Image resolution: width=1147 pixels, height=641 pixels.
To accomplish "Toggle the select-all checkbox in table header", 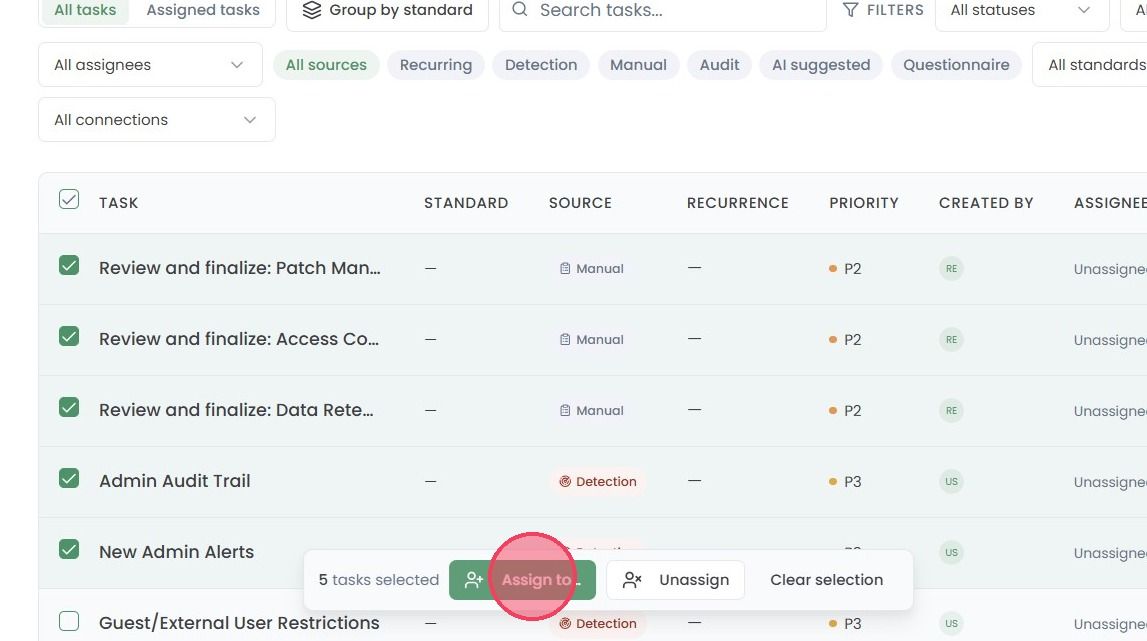I will point(69,199).
